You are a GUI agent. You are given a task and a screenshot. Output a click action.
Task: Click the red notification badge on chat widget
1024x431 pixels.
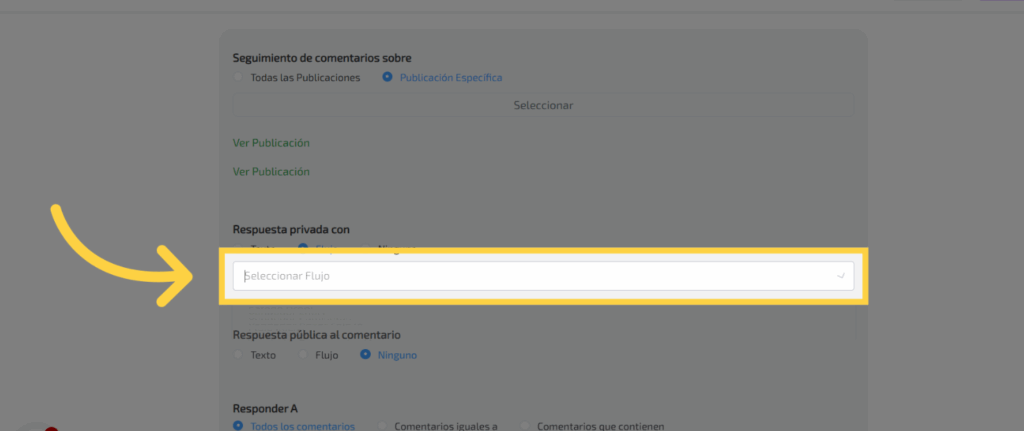point(51,429)
